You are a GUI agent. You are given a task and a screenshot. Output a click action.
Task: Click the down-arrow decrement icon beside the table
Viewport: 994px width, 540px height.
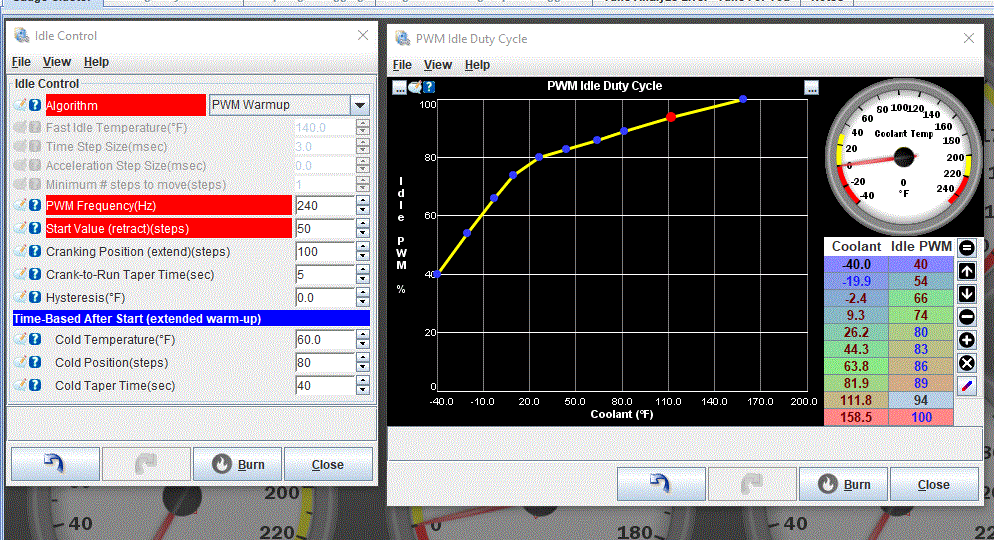[x=967, y=294]
